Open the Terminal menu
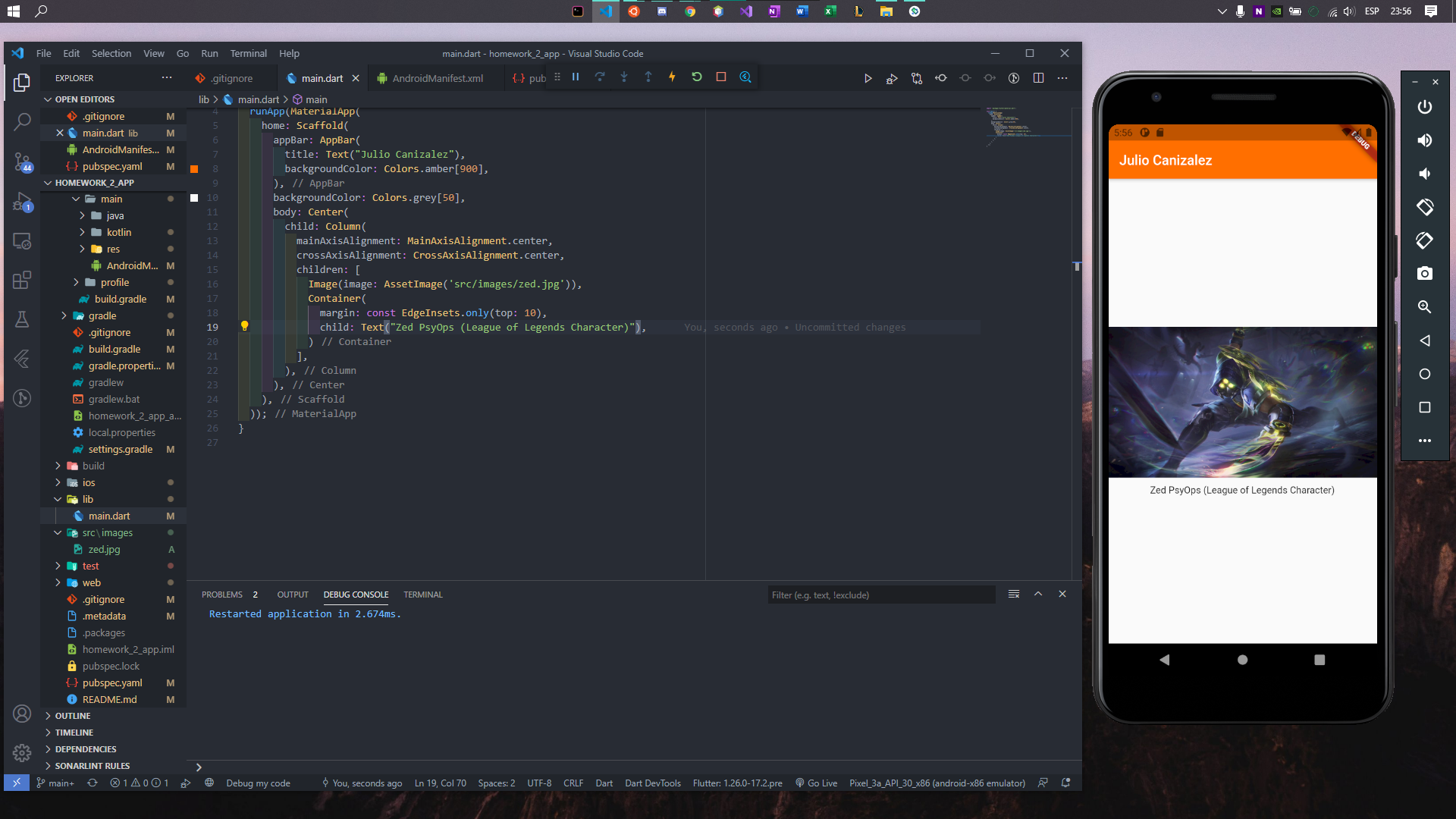The width and height of the screenshot is (1456, 819). [x=248, y=54]
